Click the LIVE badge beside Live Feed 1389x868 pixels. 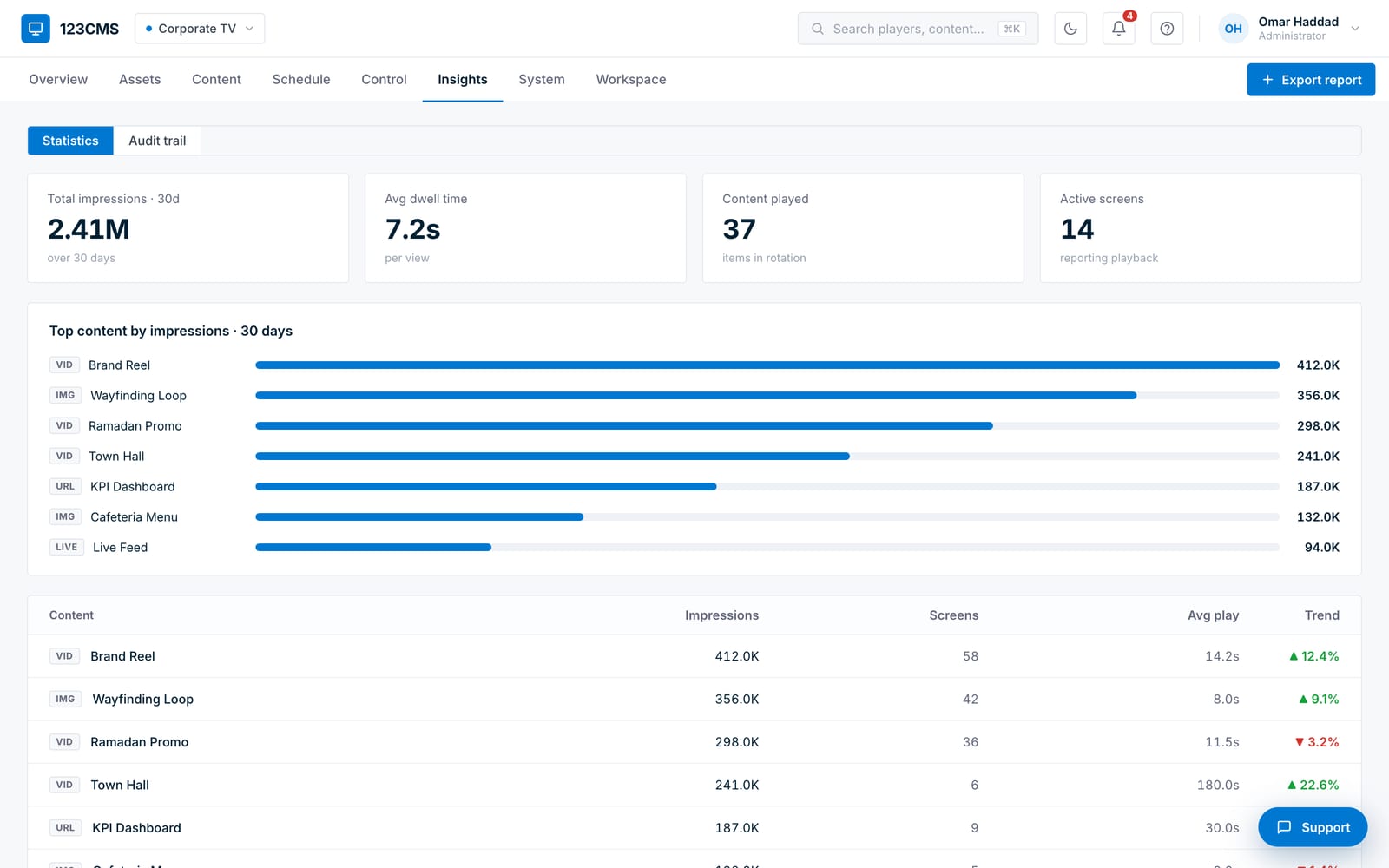coord(67,548)
